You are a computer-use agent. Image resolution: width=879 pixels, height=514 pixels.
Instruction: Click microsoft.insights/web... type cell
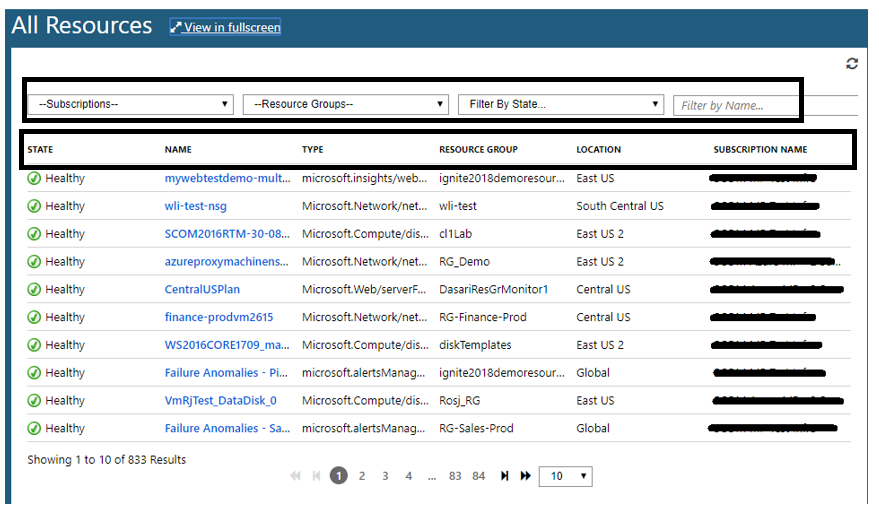coord(365,178)
